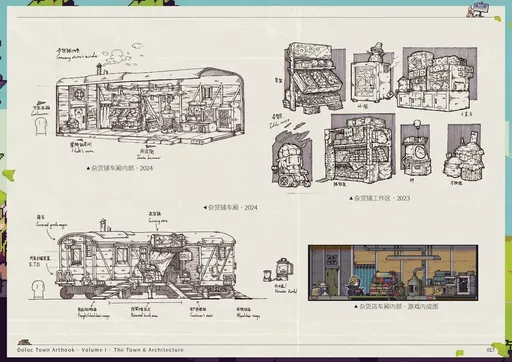The width and height of the screenshot is (512, 362).
Task: Click the 'E.T.D' annotation beside the train car
Action: pyautogui.click(x=34, y=265)
